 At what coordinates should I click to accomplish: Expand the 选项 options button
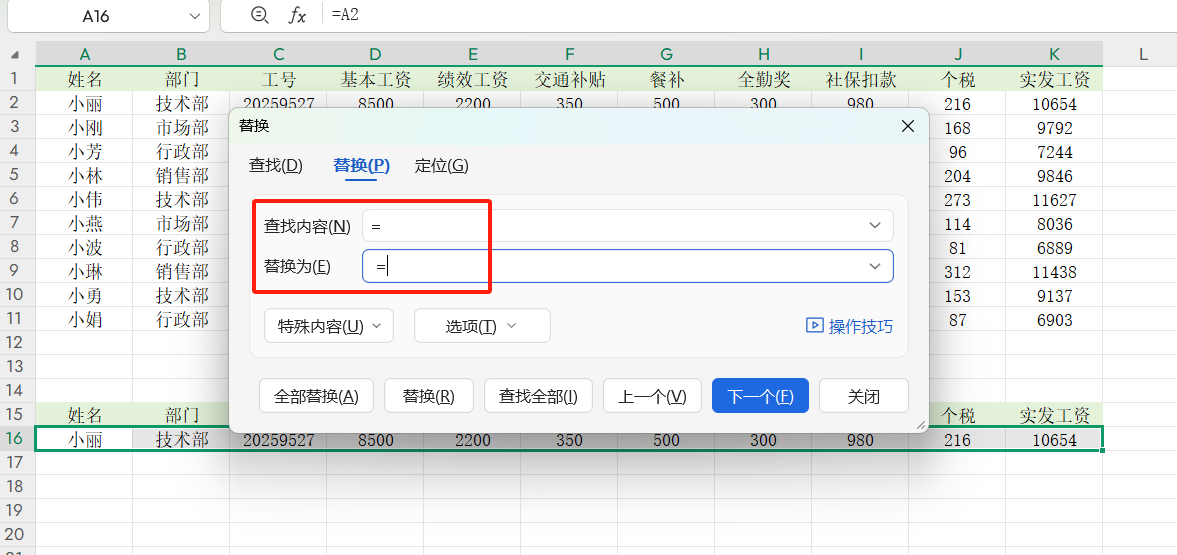(x=482, y=326)
